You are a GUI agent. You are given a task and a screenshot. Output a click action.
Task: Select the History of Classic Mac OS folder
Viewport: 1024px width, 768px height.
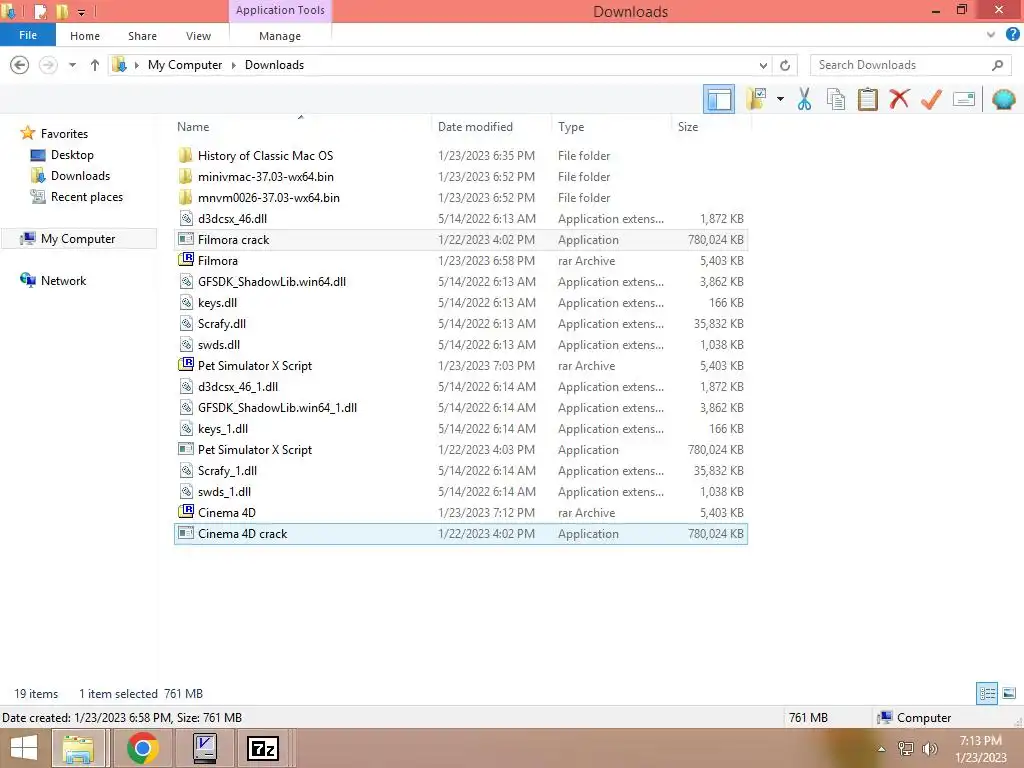pos(460,155)
